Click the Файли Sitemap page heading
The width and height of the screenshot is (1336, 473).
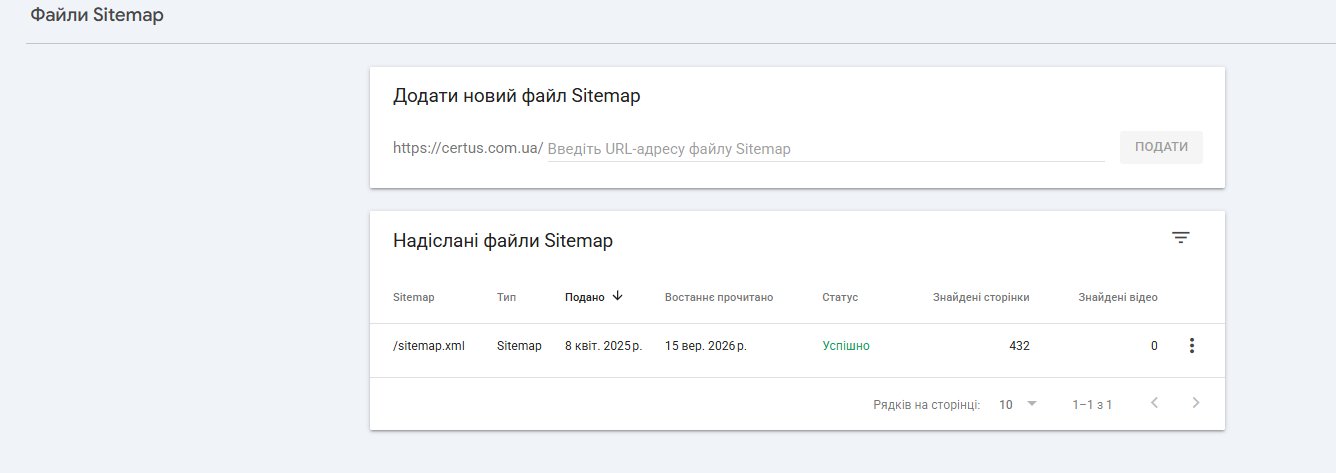click(x=97, y=16)
